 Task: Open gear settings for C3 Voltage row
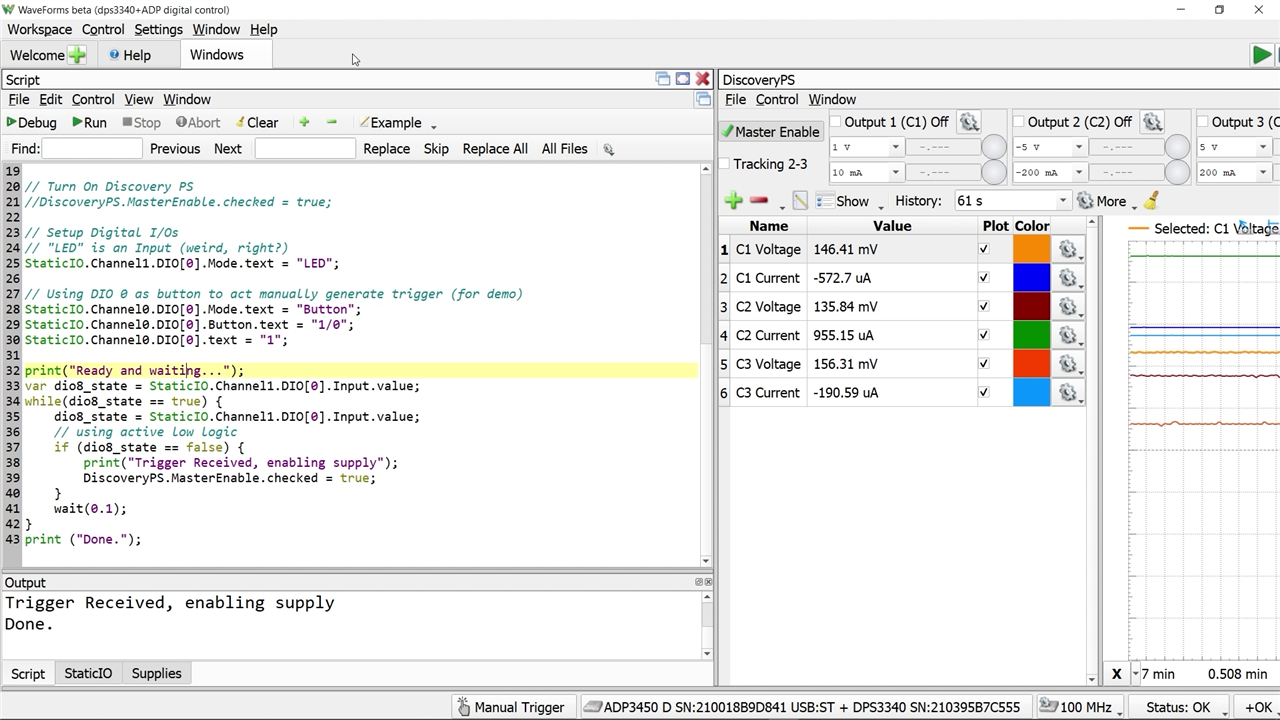(1069, 364)
